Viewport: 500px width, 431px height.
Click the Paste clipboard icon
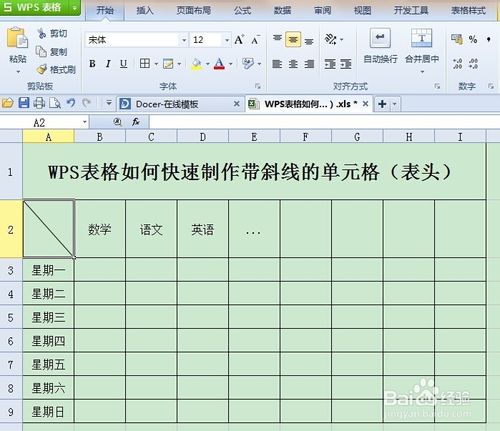pyautogui.click(x=17, y=38)
